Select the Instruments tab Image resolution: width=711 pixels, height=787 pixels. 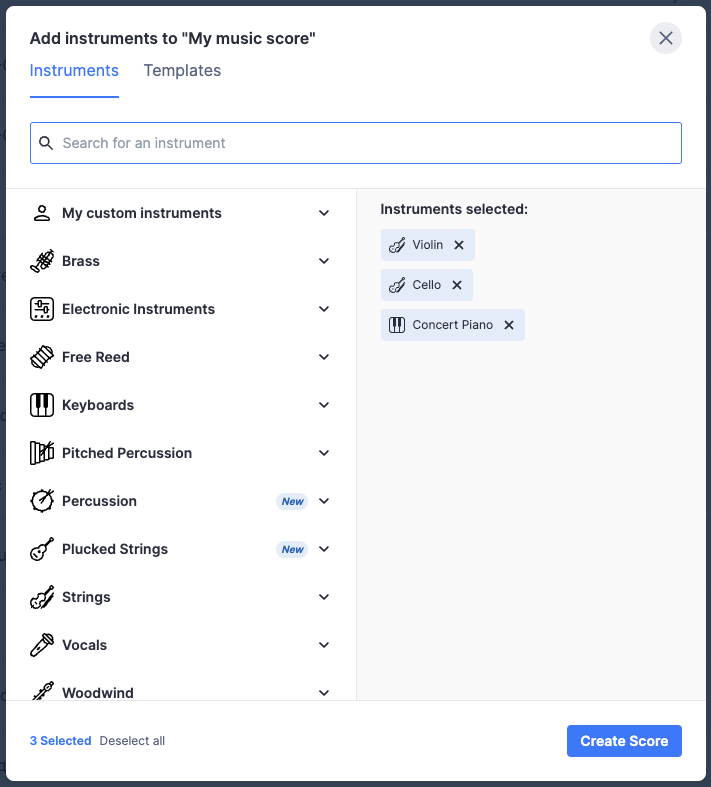point(74,71)
